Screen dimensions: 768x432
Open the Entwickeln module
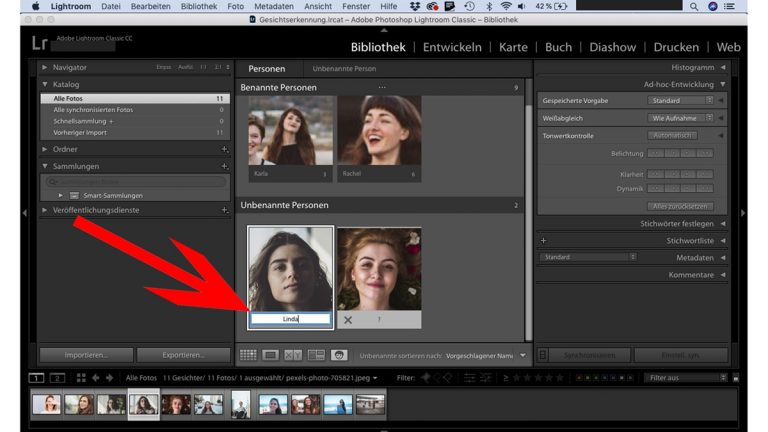pyautogui.click(x=452, y=47)
